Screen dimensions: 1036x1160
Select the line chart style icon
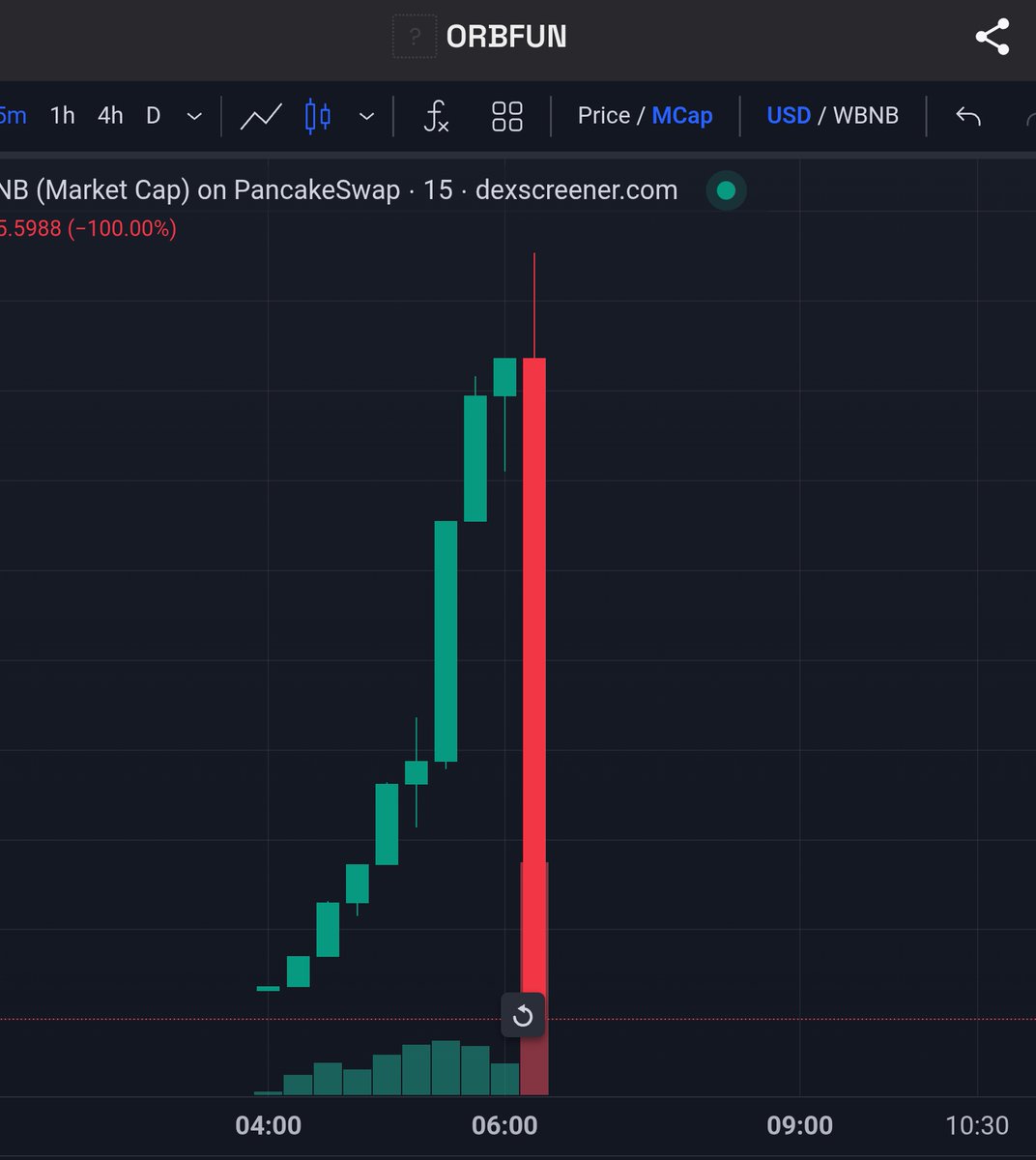(261, 116)
